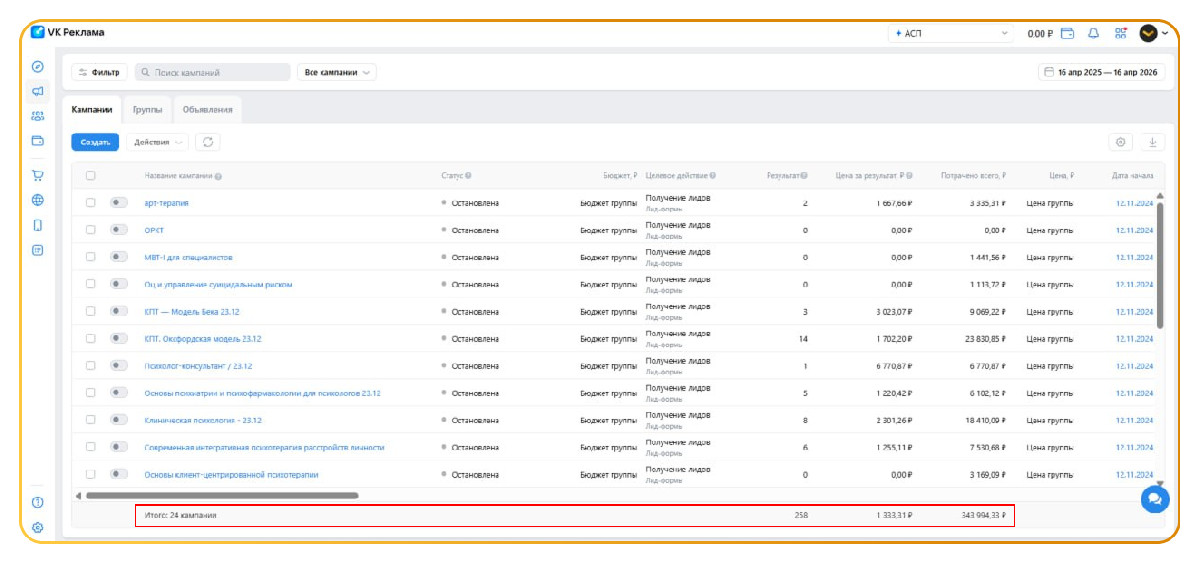
Task: Open the audiences icon in left sidebar
Action: click(x=37, y=116)
